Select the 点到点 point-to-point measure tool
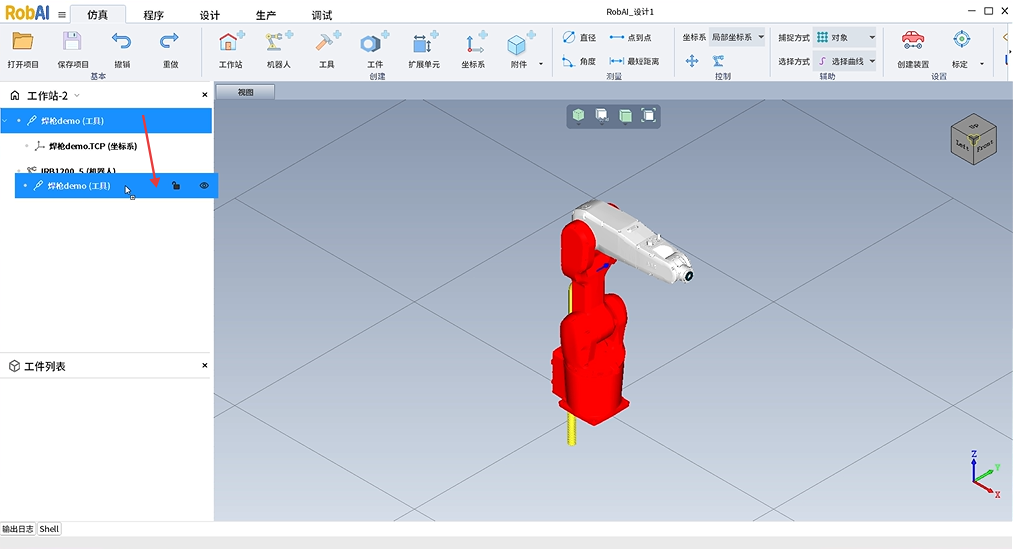The width and height of the screenshot is (1013, 549). [x=630, y=37]
